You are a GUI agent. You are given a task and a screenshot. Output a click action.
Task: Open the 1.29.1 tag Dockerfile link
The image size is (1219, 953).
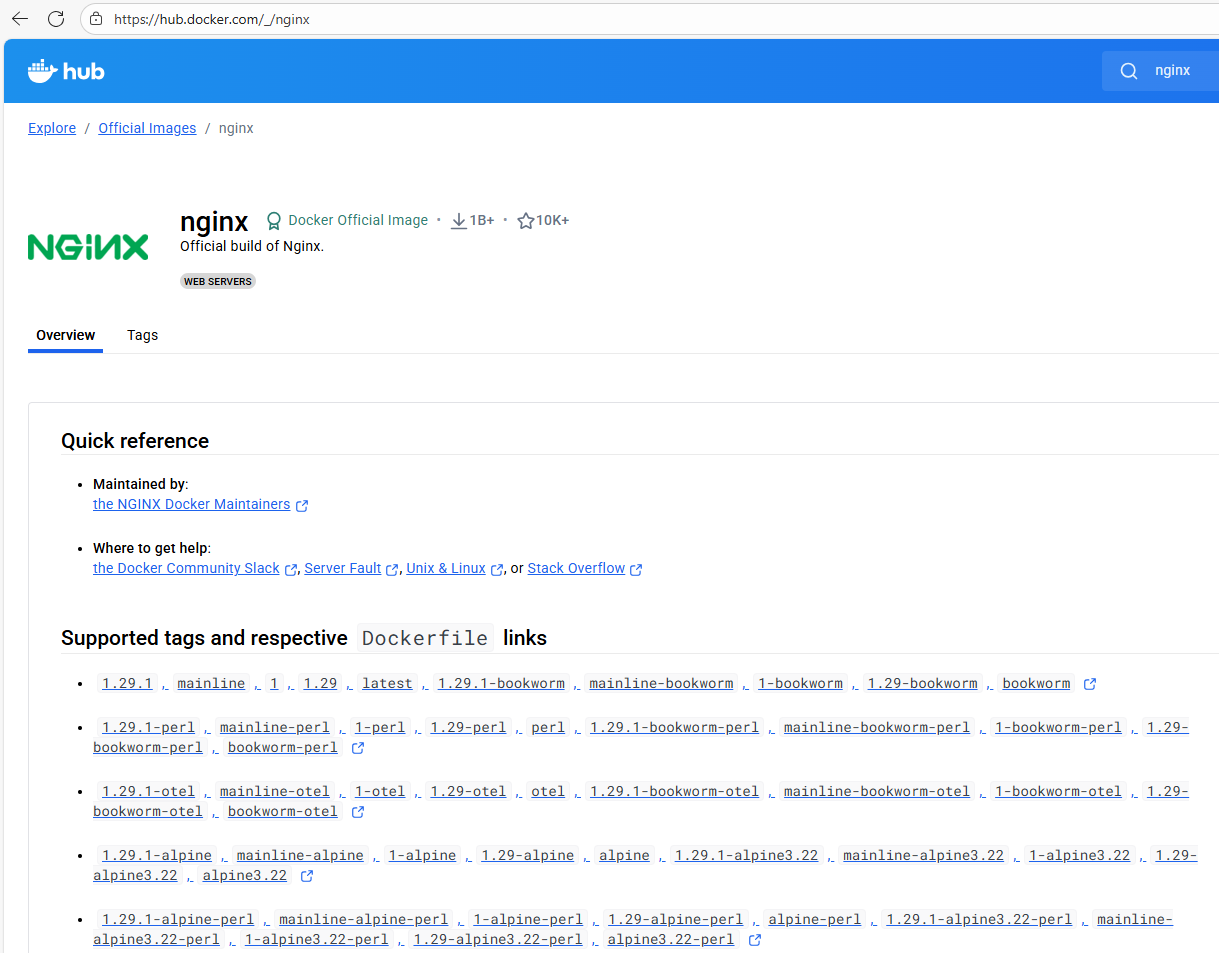pyautogui.click(x=127, y=683)
